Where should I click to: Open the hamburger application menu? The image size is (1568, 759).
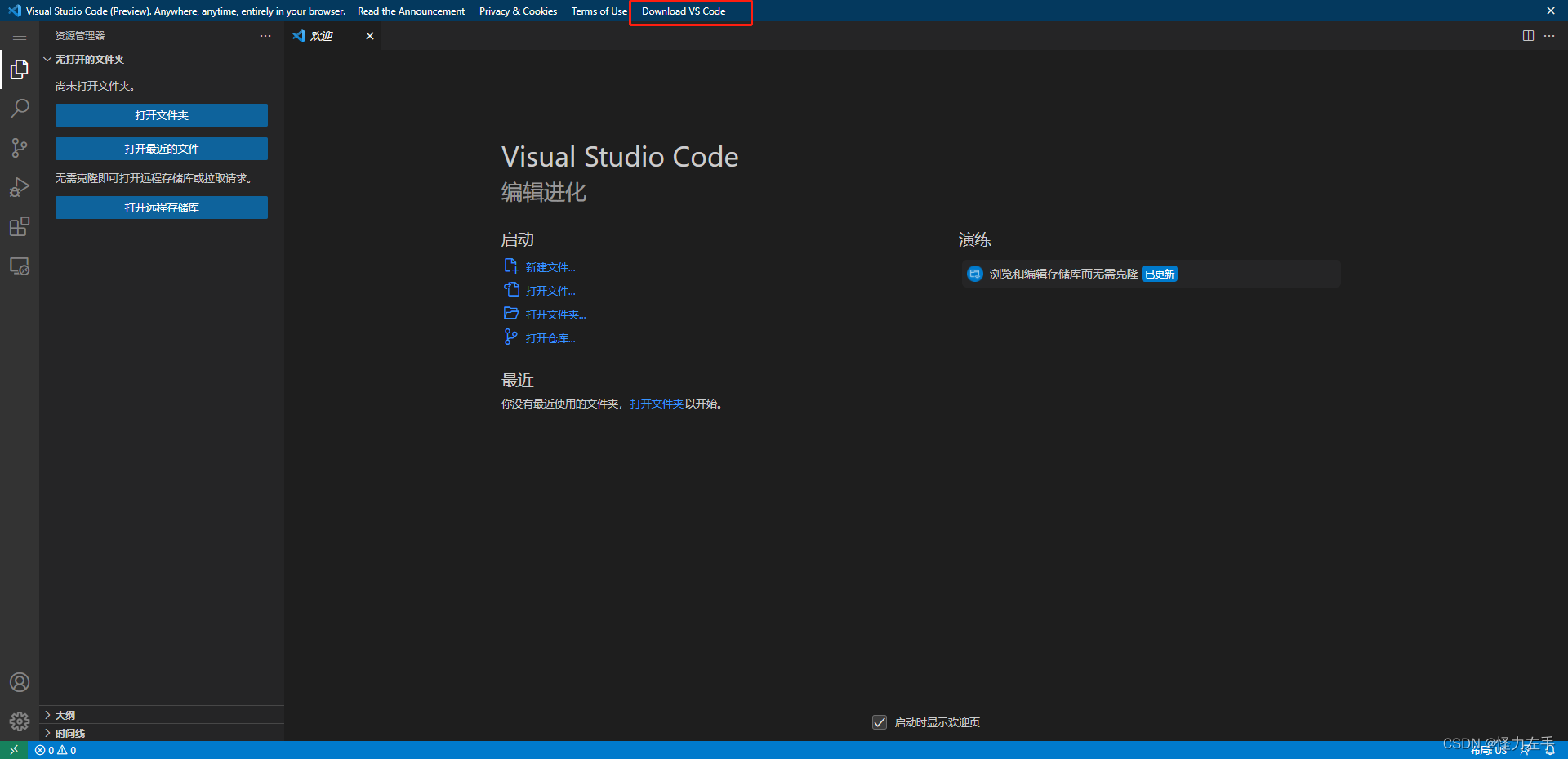pos(20,36)
